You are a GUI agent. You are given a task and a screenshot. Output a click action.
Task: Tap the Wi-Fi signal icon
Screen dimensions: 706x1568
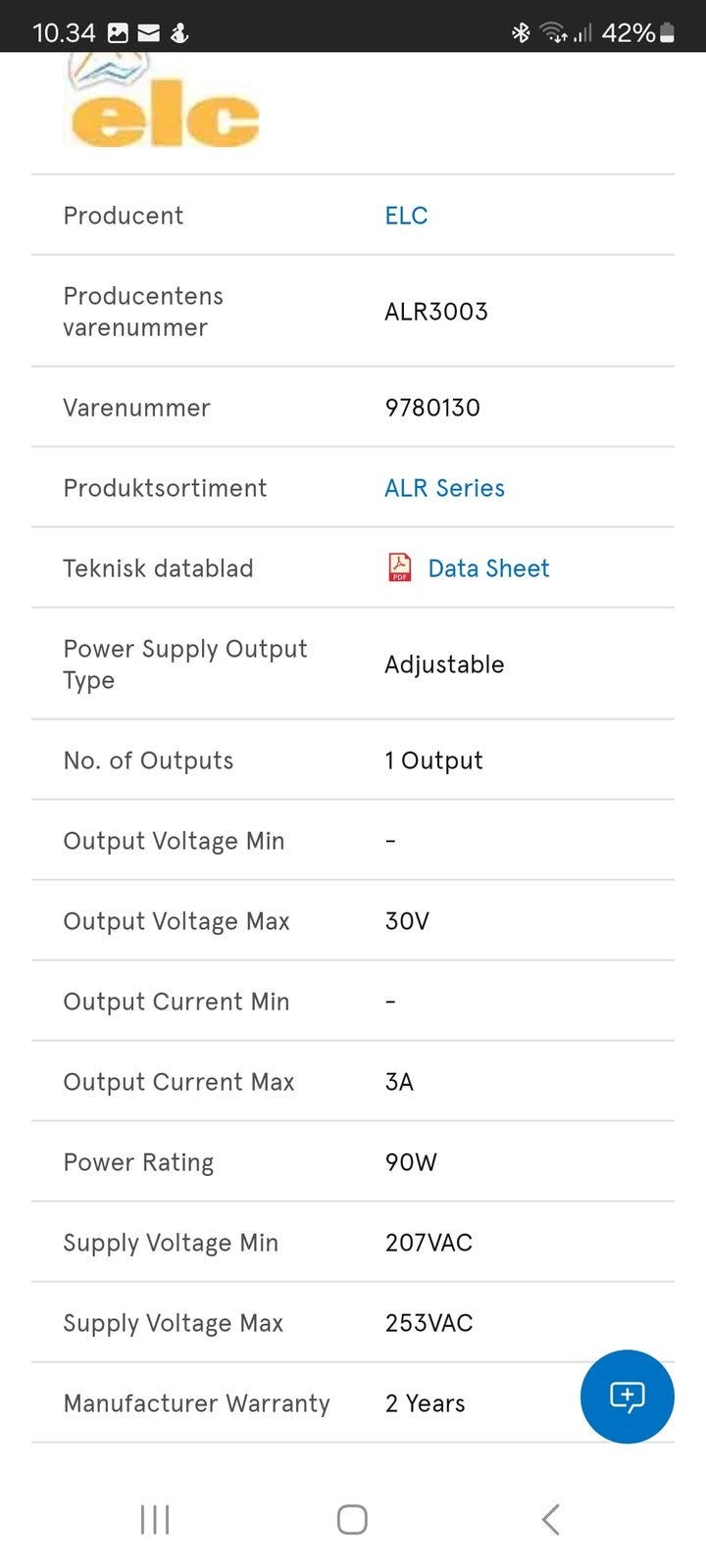tap(554, 32)
